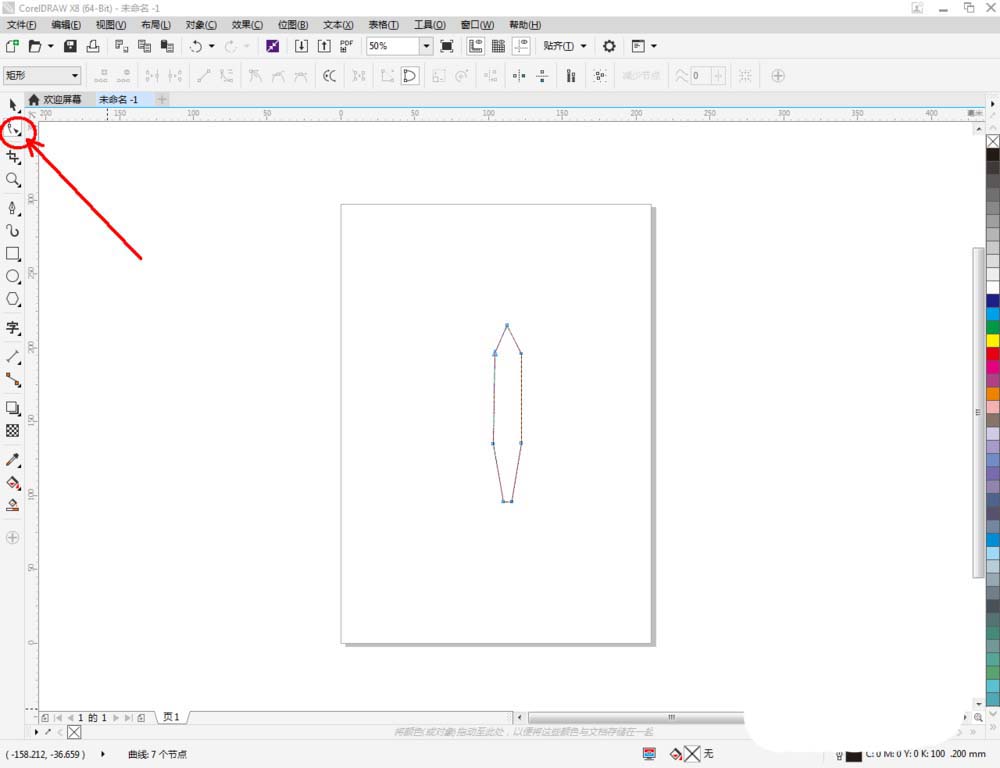Expand the Open file arrow dropdown

50,46
